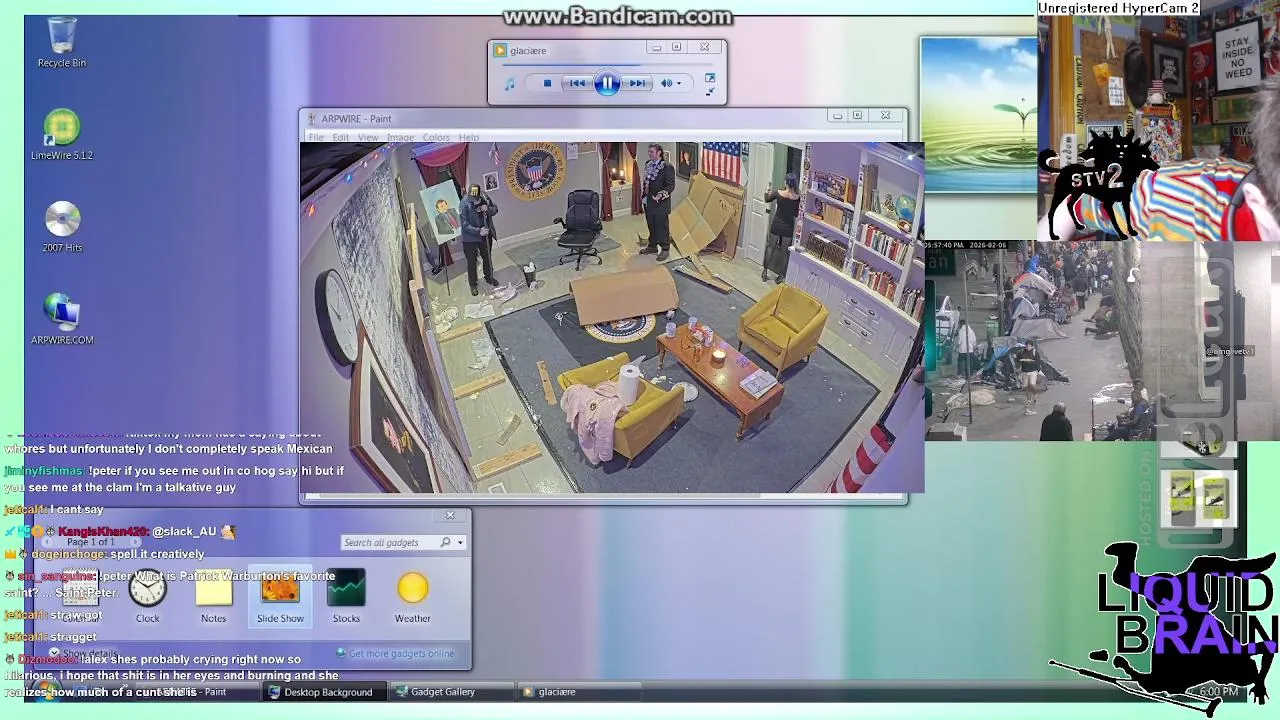Switch to glaciære taskbar button
The width and height of the screenshot is (1280, 720).
pyautogui.click(x=580, y=692)
